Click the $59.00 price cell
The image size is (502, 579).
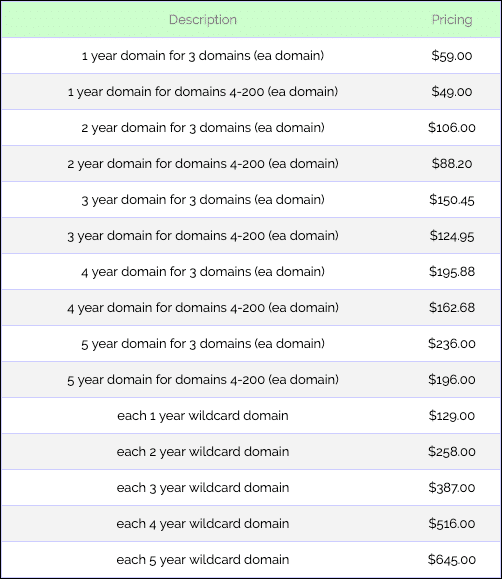pyautogui.click(x=452, y=56)
